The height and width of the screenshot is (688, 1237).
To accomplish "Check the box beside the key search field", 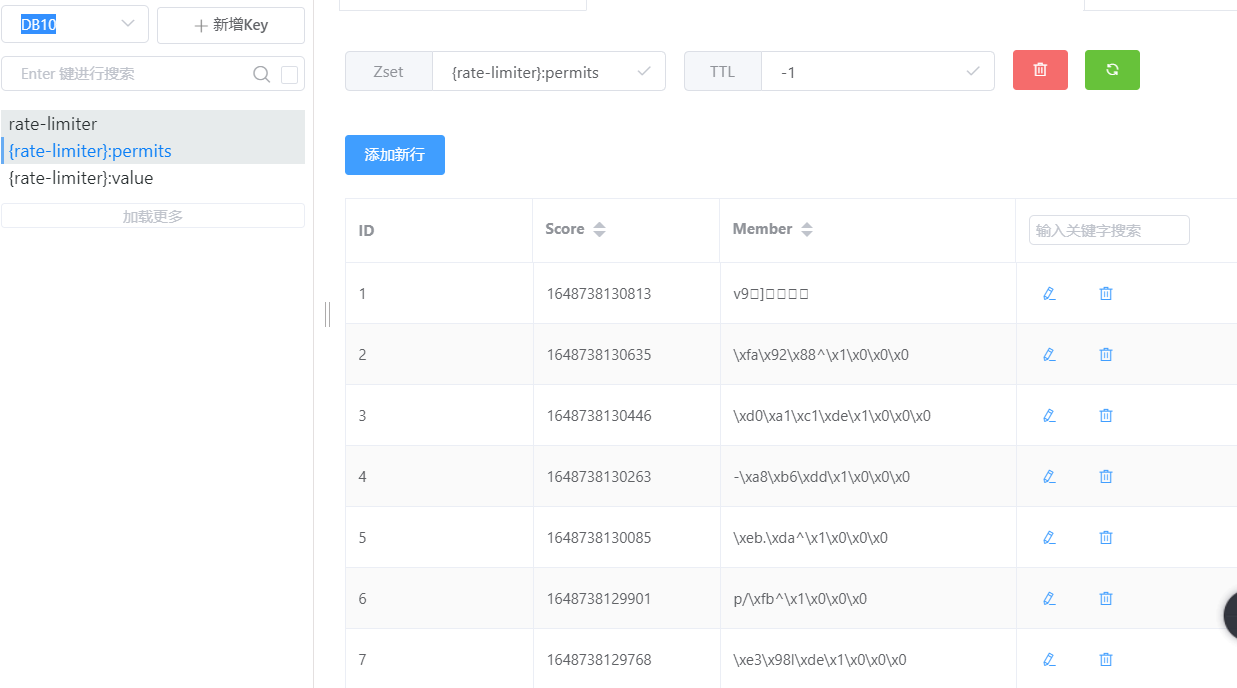I will (289, 74).
